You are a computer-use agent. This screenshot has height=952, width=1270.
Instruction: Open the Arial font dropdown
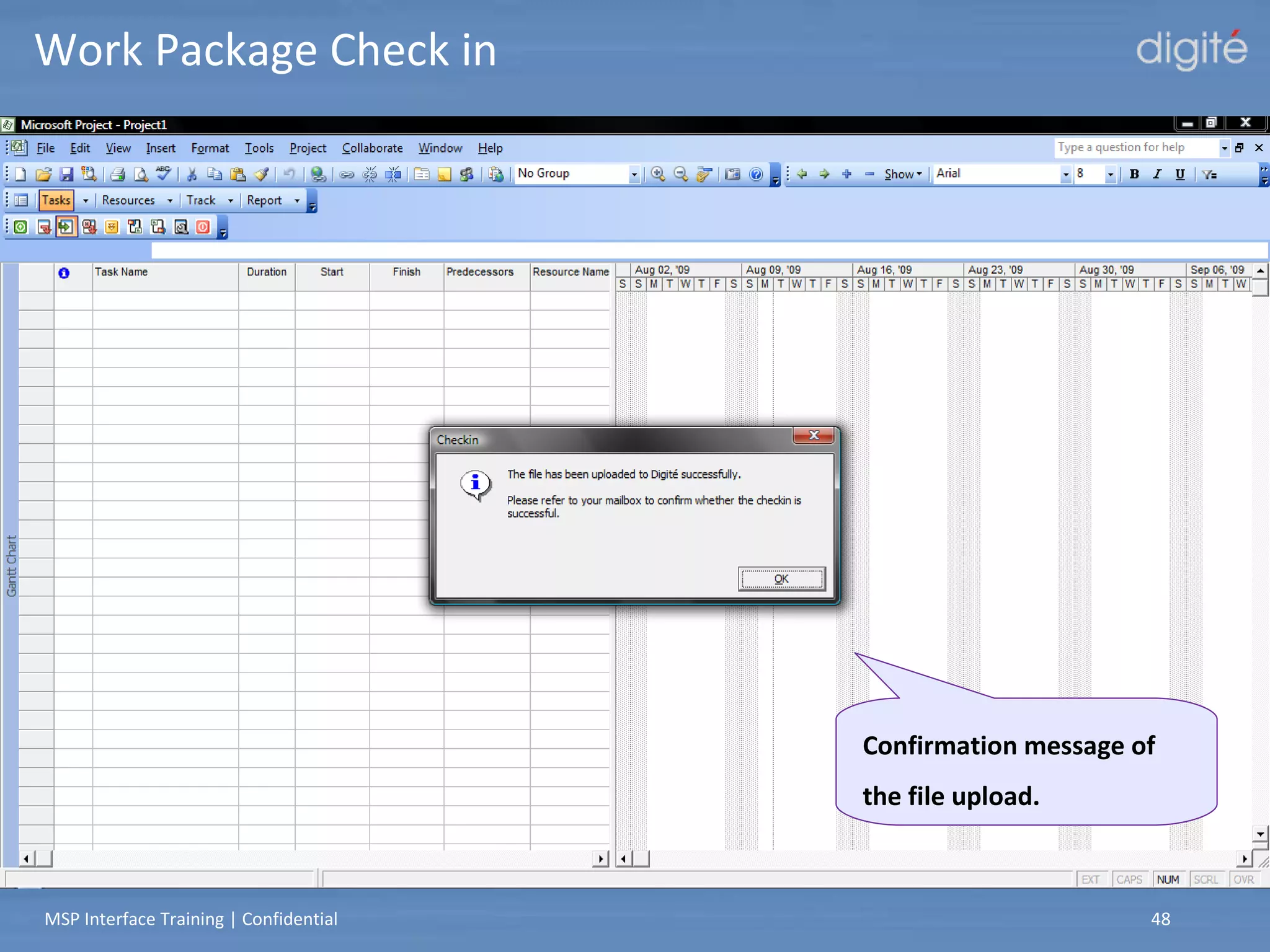coord(1065,174)
